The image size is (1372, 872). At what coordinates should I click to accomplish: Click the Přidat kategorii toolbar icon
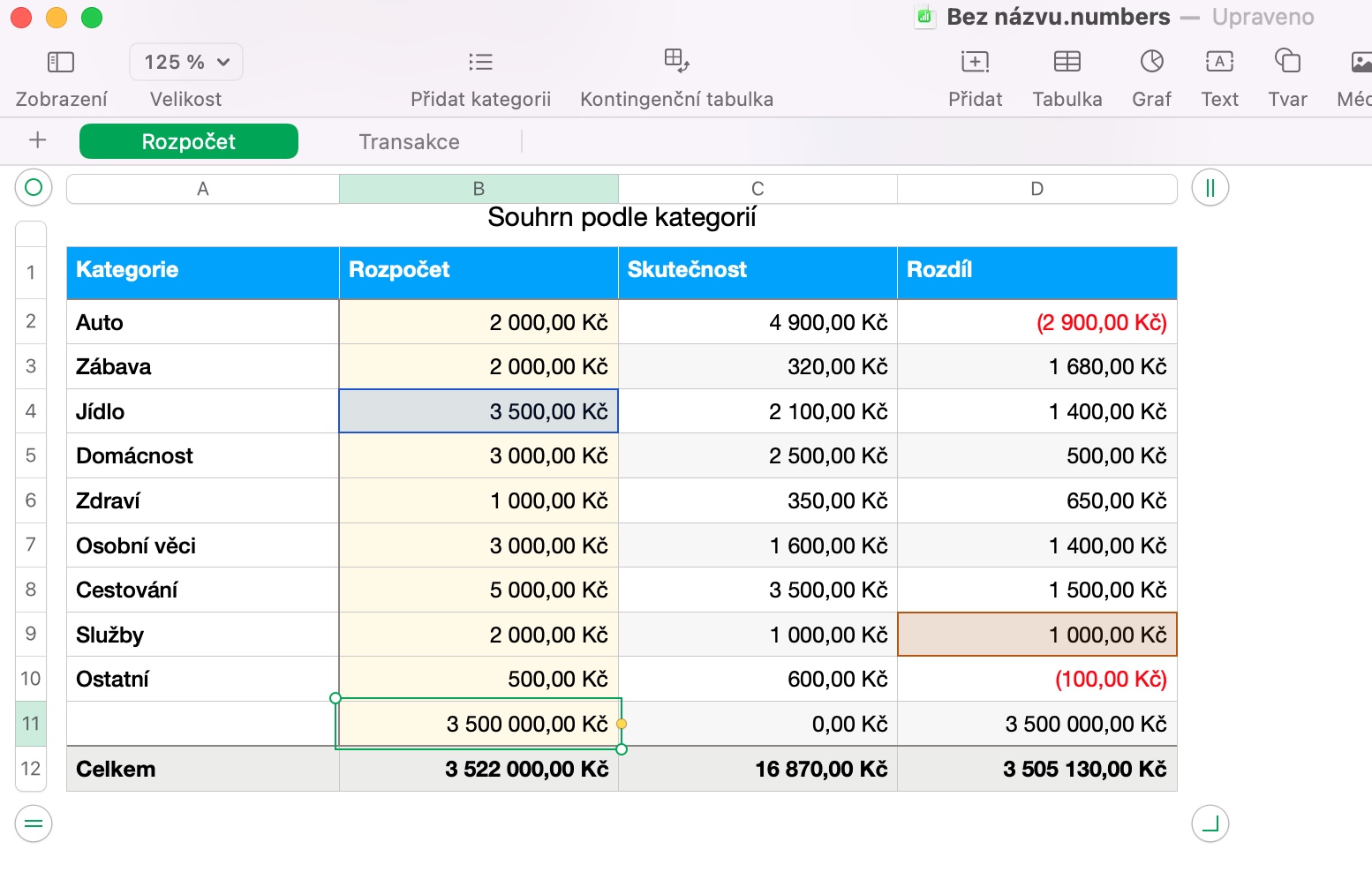click(x=480, y=62)
